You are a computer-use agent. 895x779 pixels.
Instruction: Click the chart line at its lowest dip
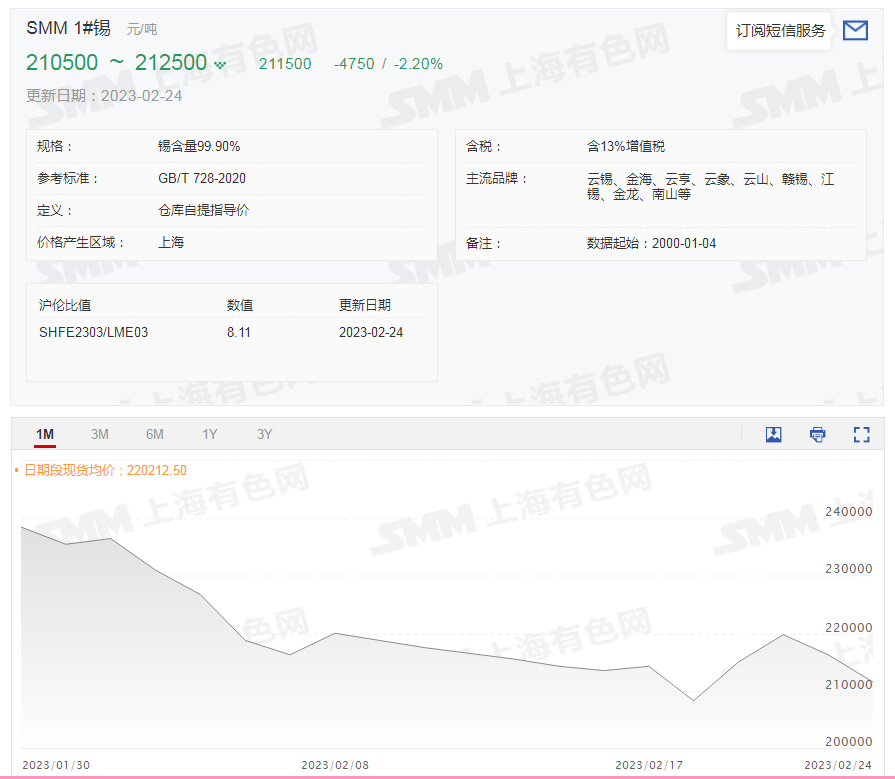click(694, 700)
